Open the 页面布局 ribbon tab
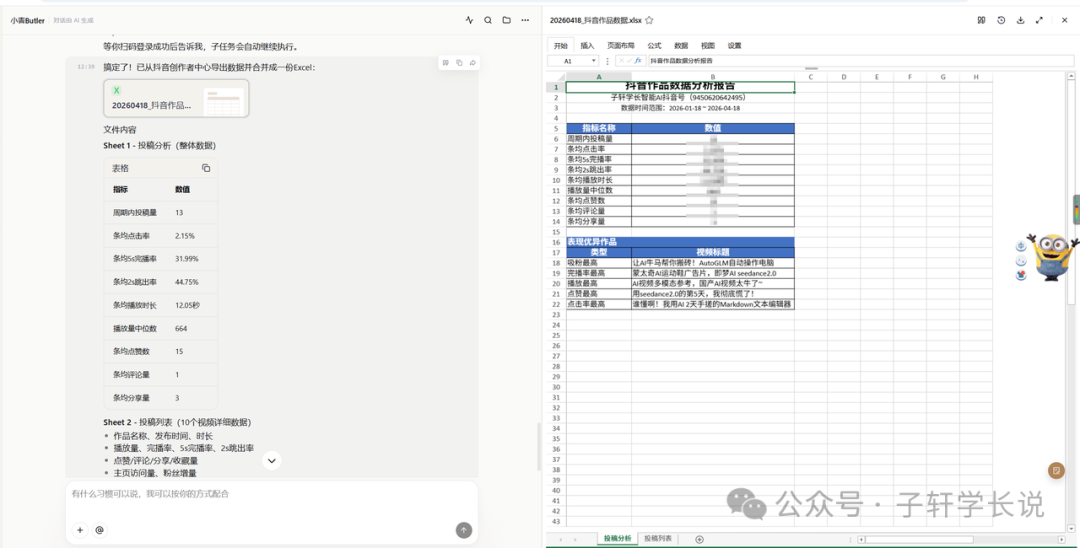The height and width of the screenshot is (548, 1080). click(621, 45)
